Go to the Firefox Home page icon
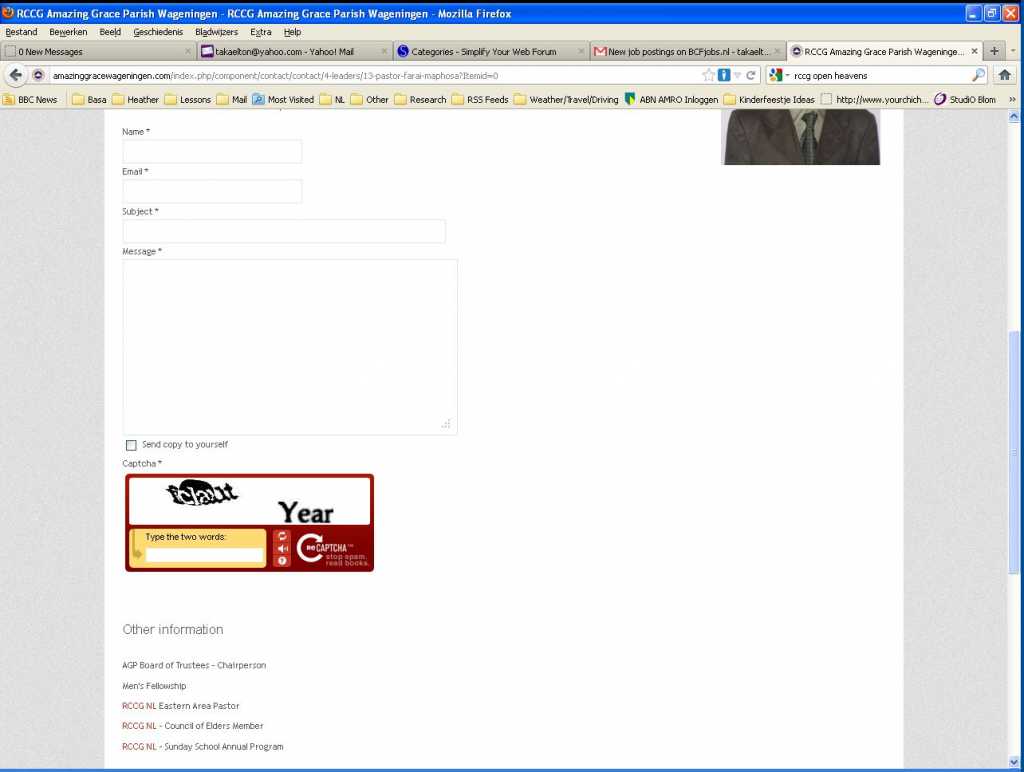The height and width of the screenshot is (772, 1024). point(1004,75)
